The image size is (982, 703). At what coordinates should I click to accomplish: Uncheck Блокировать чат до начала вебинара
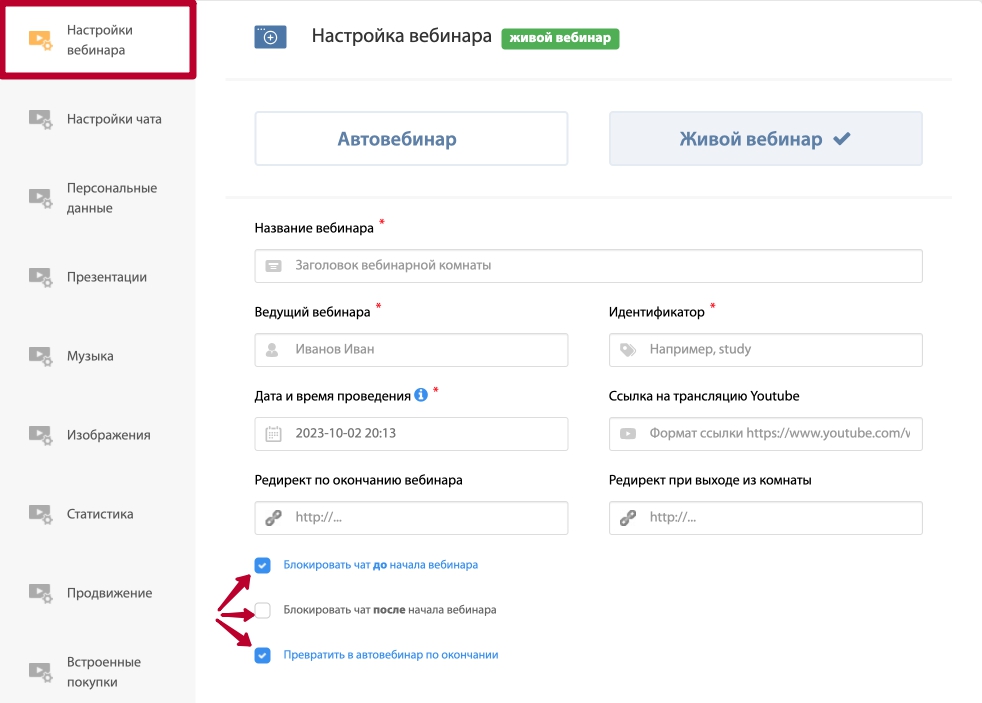262,565
